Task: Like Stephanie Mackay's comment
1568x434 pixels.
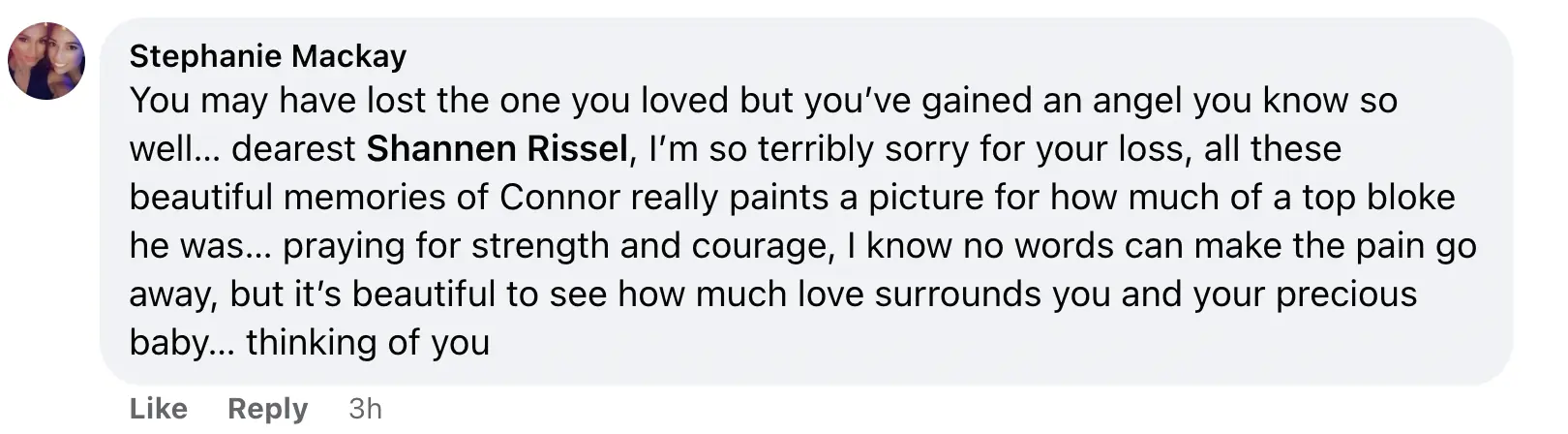Action: 158,409
